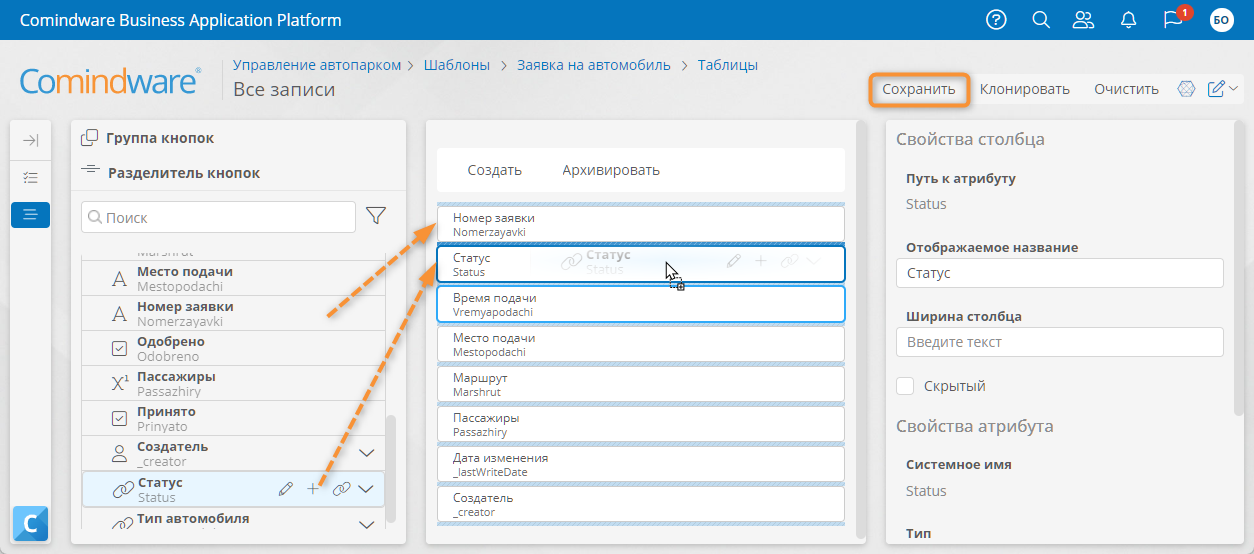
Task: Click the Сохранить button
Action: click(919, 89)
